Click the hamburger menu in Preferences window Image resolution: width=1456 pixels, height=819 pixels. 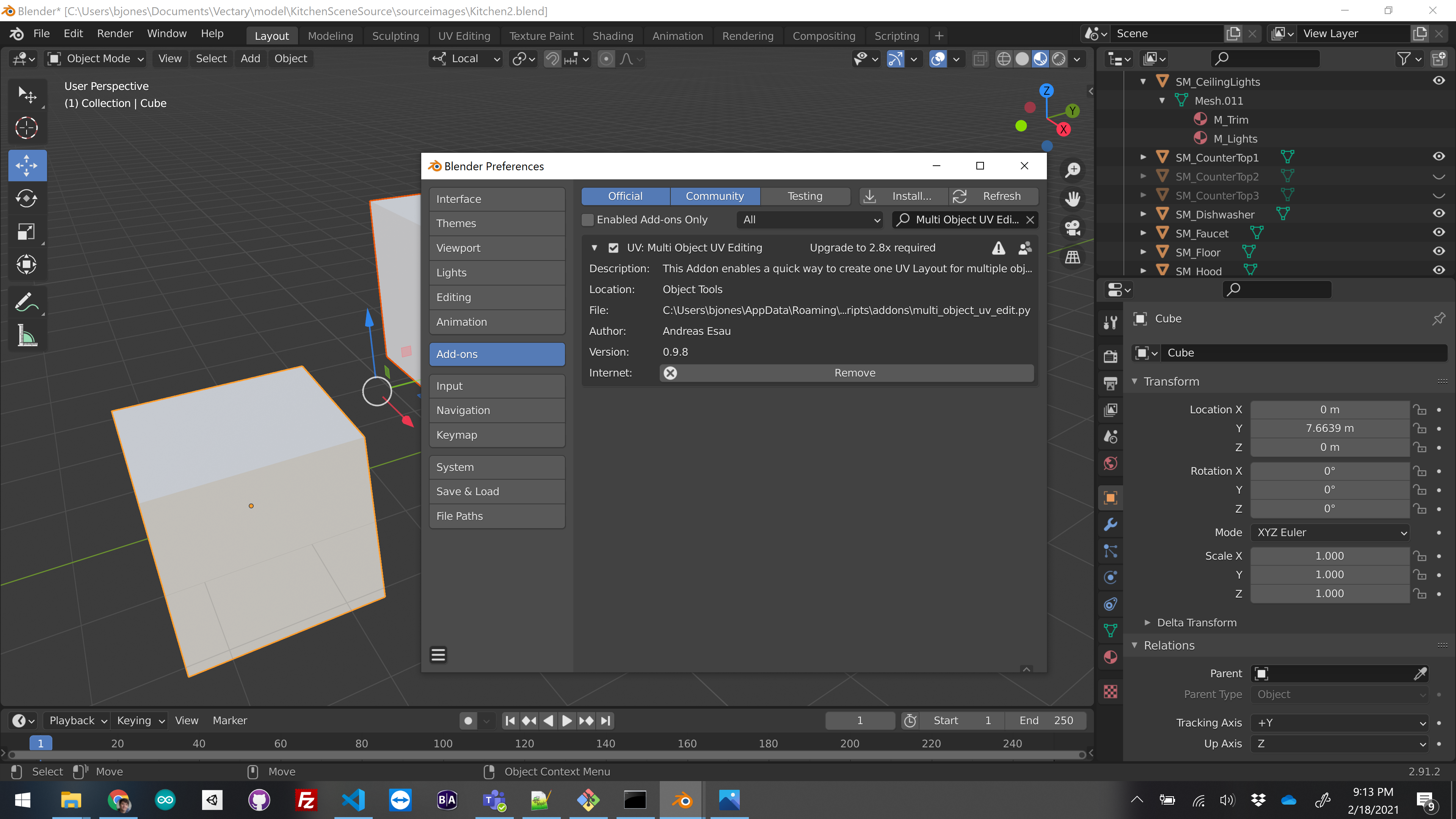438,654
